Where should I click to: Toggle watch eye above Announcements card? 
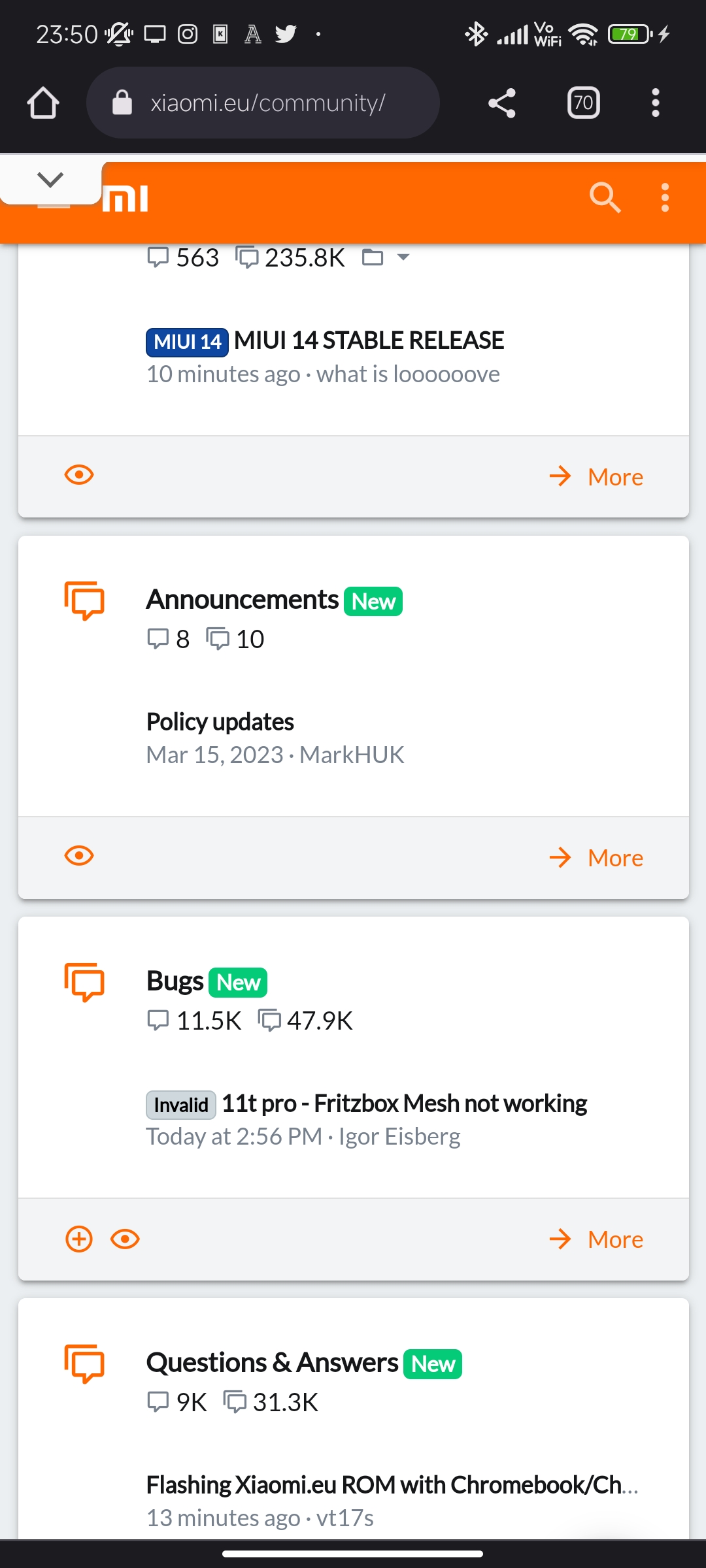[79, 475]
